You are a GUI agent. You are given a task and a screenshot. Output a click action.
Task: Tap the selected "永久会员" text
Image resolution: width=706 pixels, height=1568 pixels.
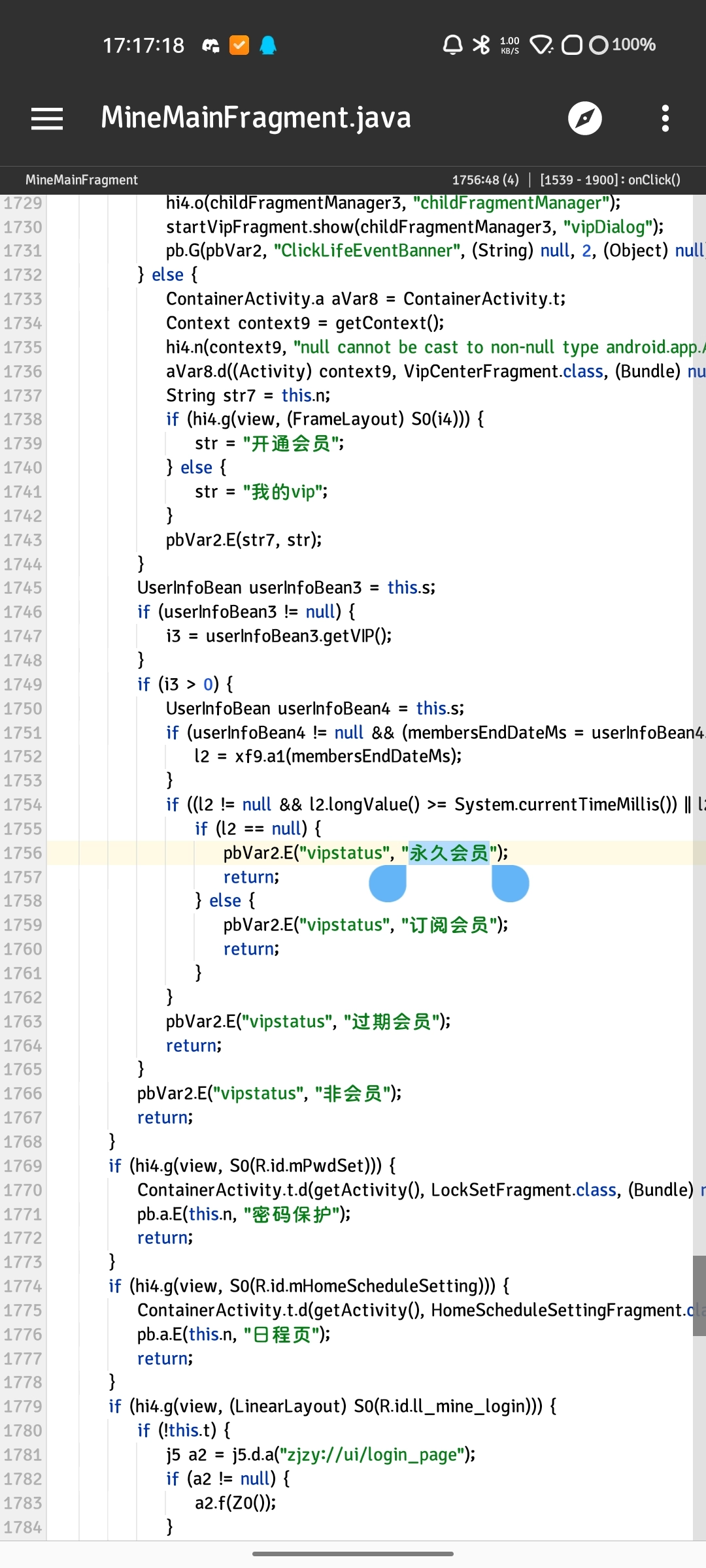[x=449, y=853]
